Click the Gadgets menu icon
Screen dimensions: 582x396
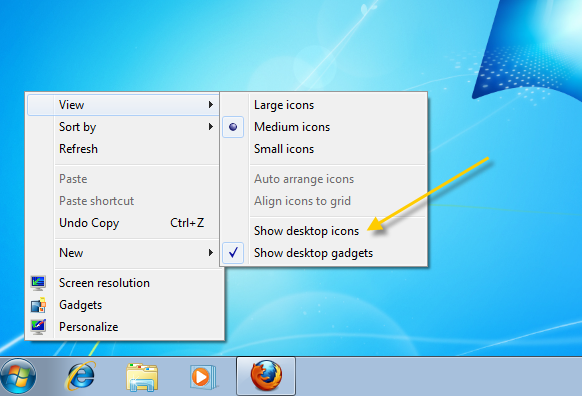pyautogui.click(x=38, y=305)
